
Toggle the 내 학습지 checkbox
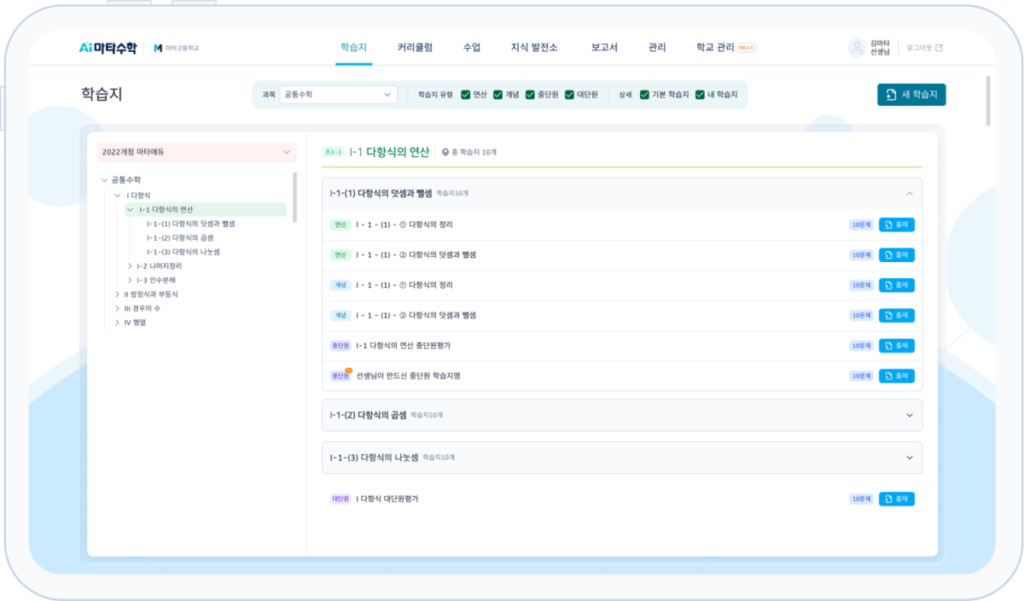tap(699, 95)
